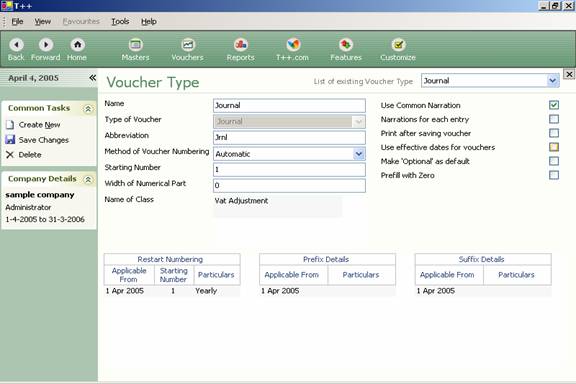Open the File menu
Image resolution: width=576 pixels, height=384 pixels.
[x=17, y=21]
